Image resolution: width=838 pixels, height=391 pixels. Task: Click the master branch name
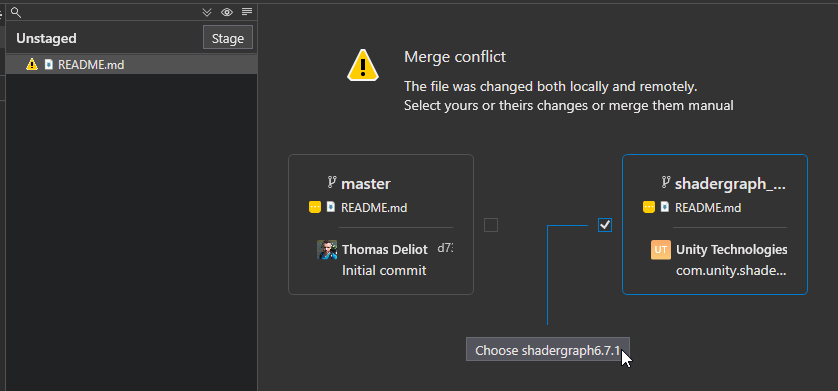(x=366, y=184)
